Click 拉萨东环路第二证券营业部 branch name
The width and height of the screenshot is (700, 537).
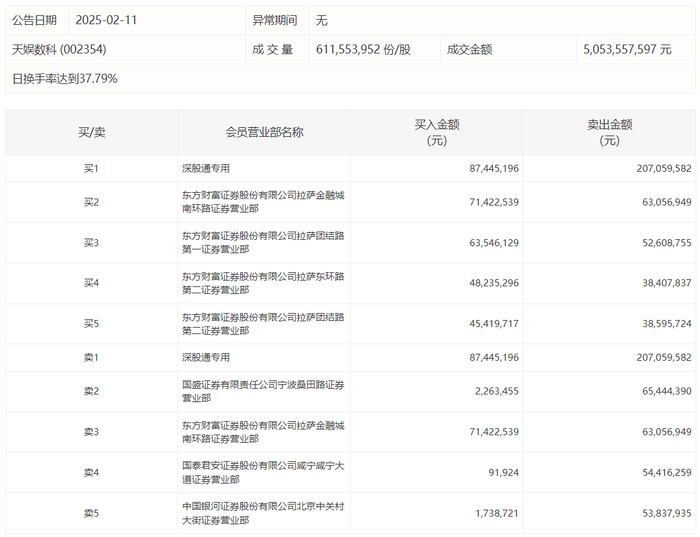[x=263, y=283]
